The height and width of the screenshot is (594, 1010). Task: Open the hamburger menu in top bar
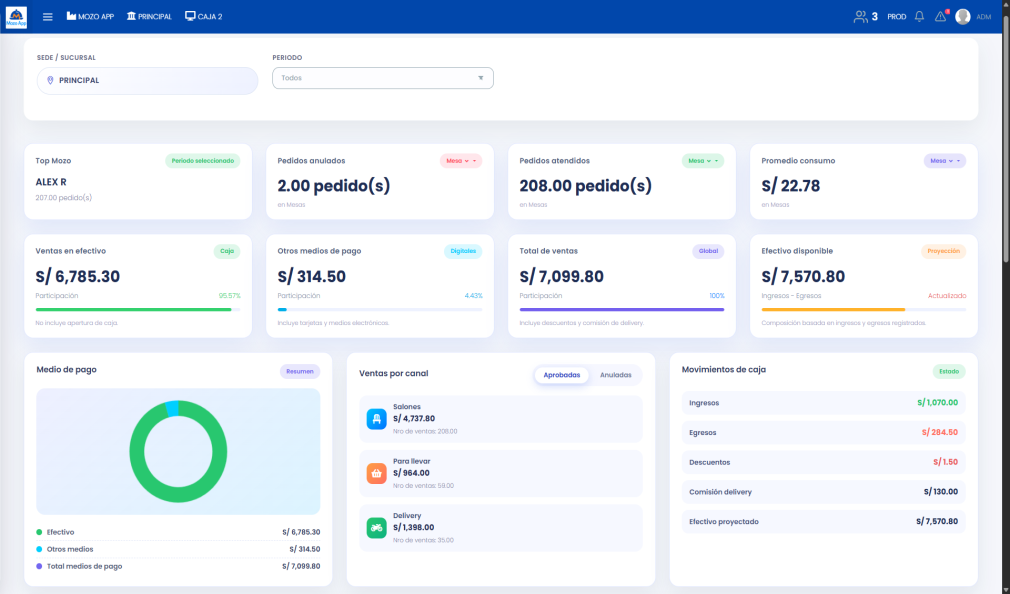point(45,15)
